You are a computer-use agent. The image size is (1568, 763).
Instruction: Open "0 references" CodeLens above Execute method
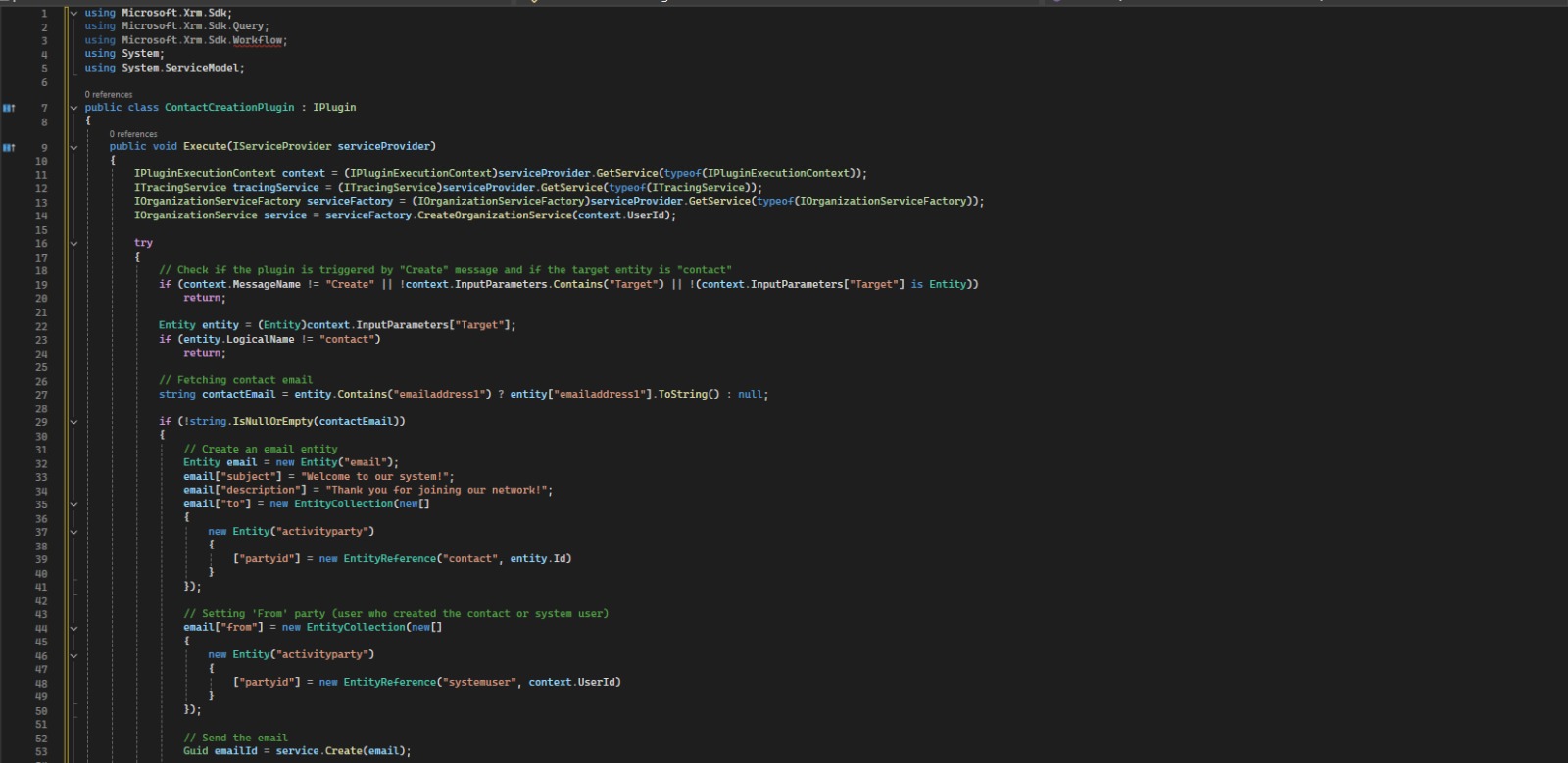pos(132,134)
